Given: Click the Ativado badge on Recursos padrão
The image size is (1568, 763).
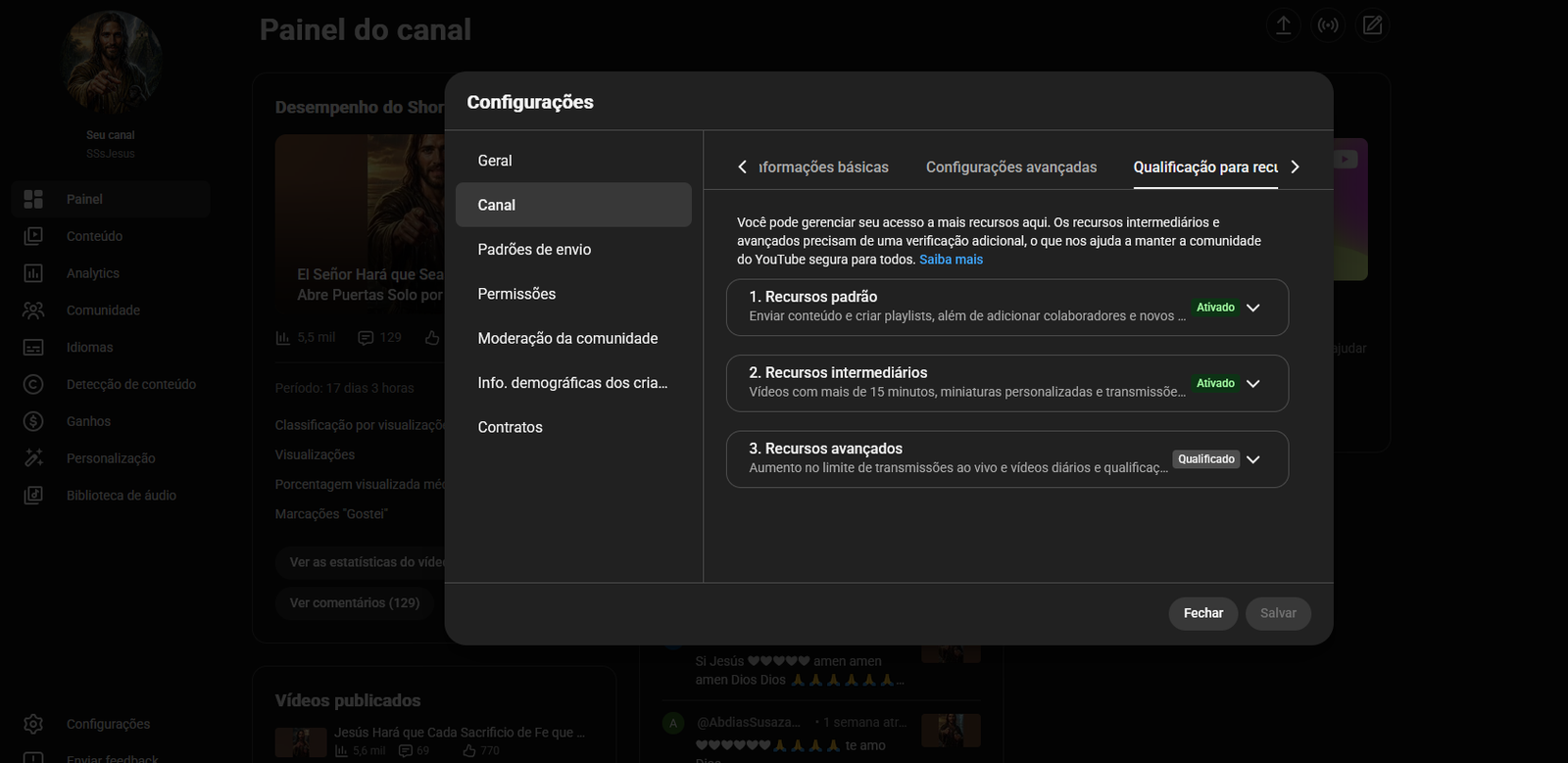Looking at the screenshot, I should [x=1215, y=308].
